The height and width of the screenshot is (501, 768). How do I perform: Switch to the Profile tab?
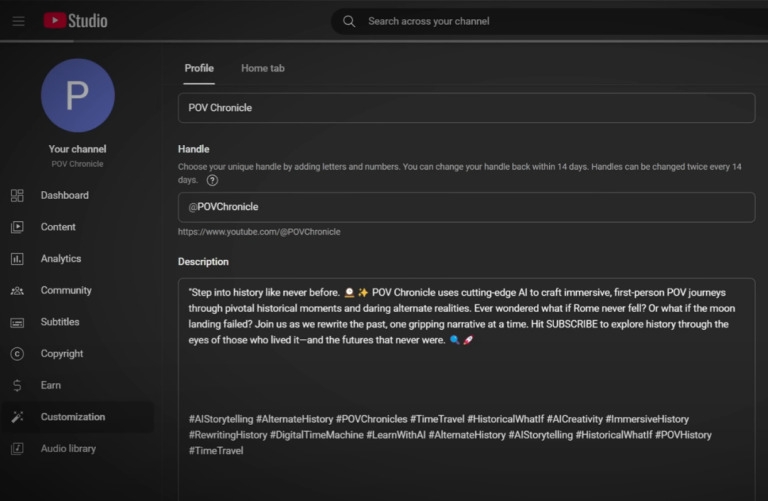199,68
